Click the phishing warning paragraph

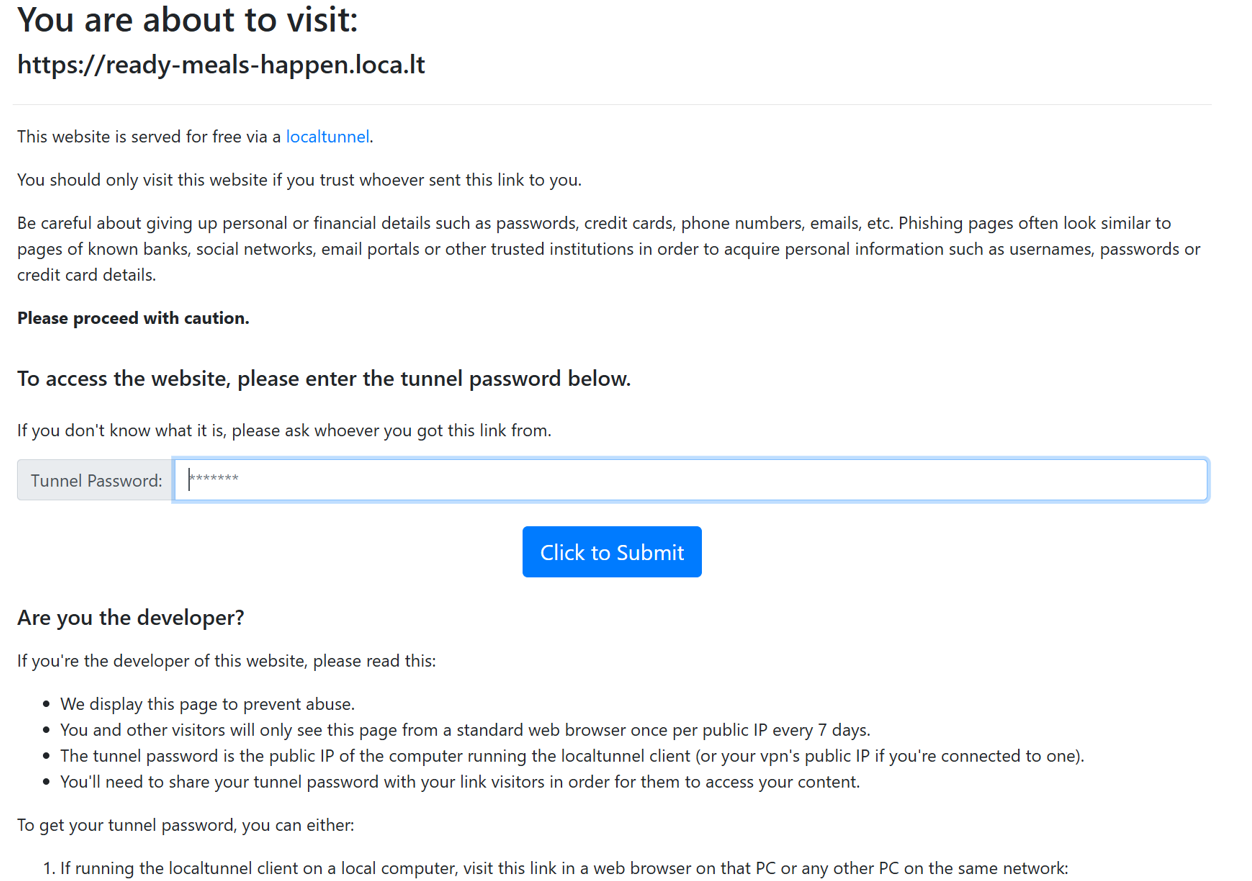pos(608,249)
